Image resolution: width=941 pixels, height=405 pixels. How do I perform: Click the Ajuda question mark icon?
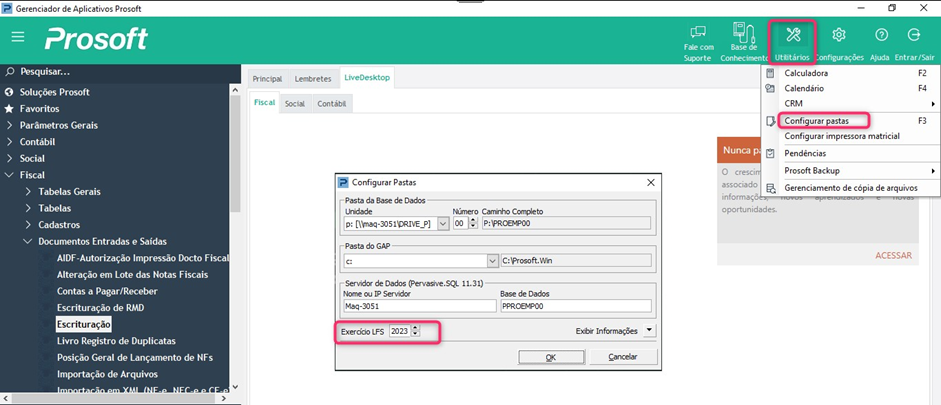point(881,35)
